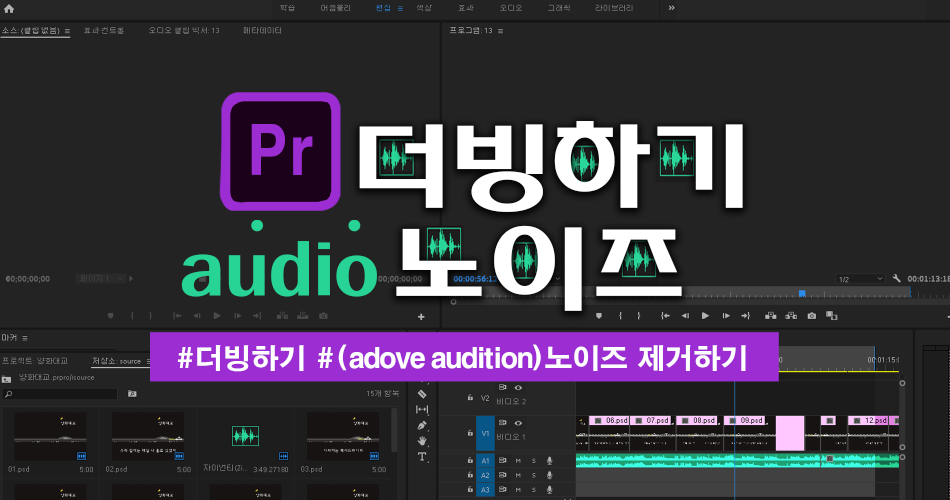Click the Program timecode 00:00:56:12

click(x=475, y=279)
